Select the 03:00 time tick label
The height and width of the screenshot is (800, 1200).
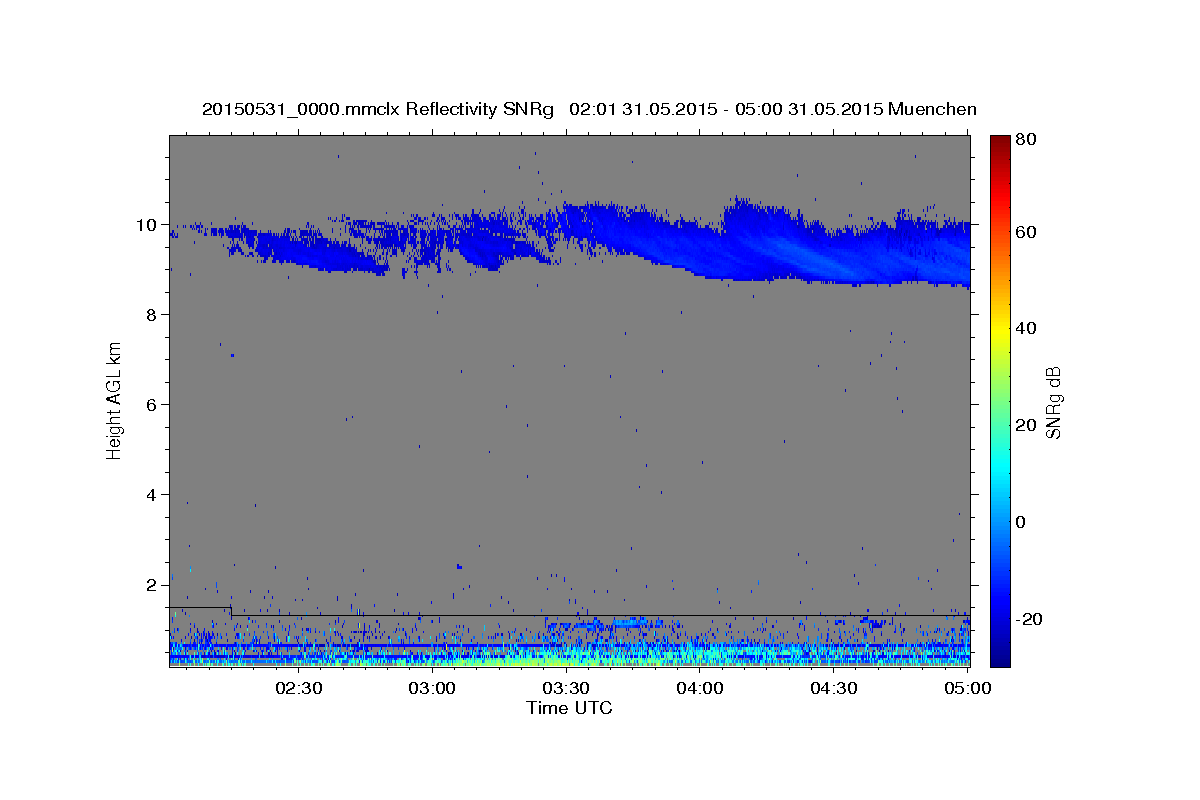pyautogui.click(x=432, y=688)
